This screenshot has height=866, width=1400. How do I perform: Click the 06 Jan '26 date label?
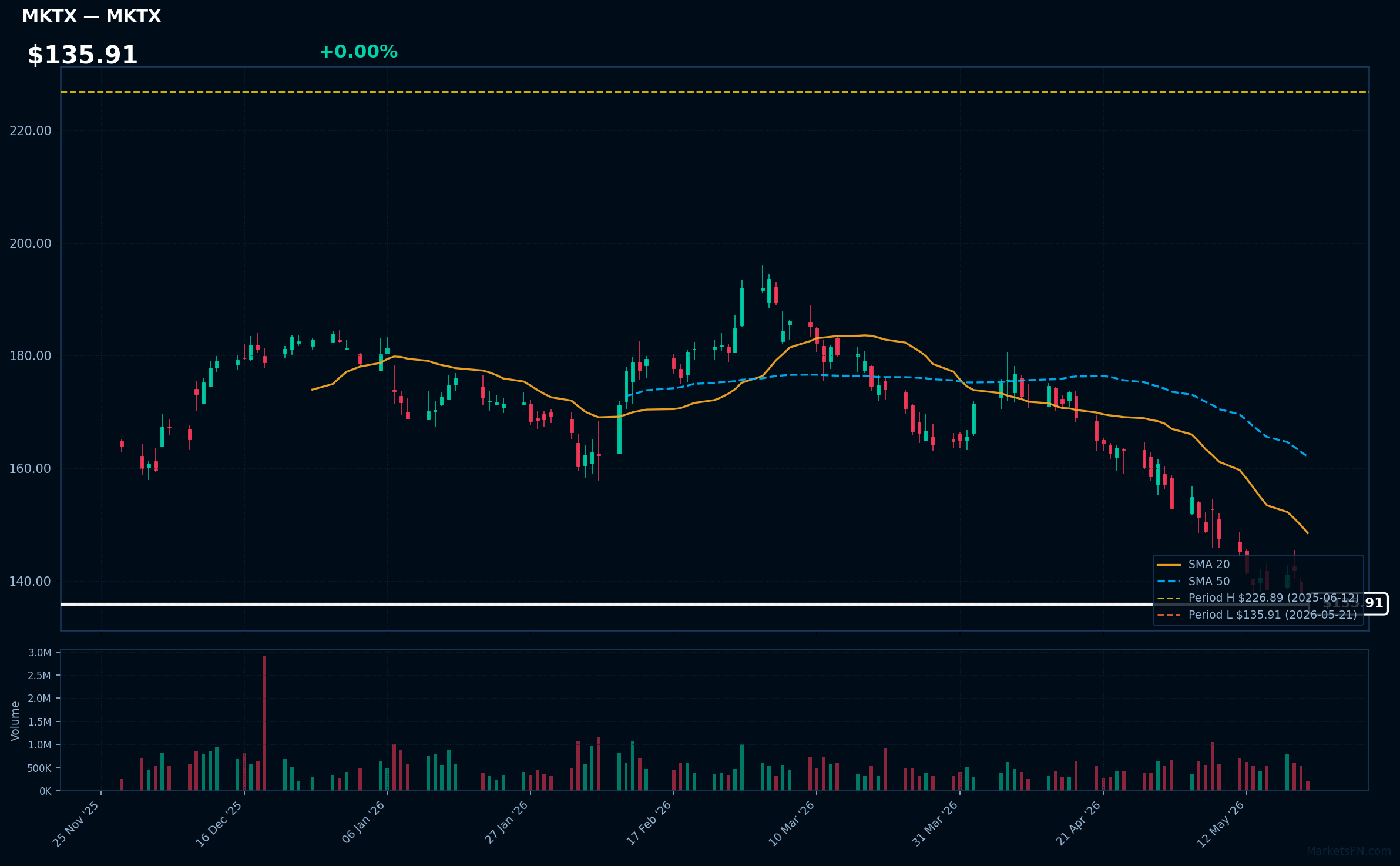[x=363, y=824]
